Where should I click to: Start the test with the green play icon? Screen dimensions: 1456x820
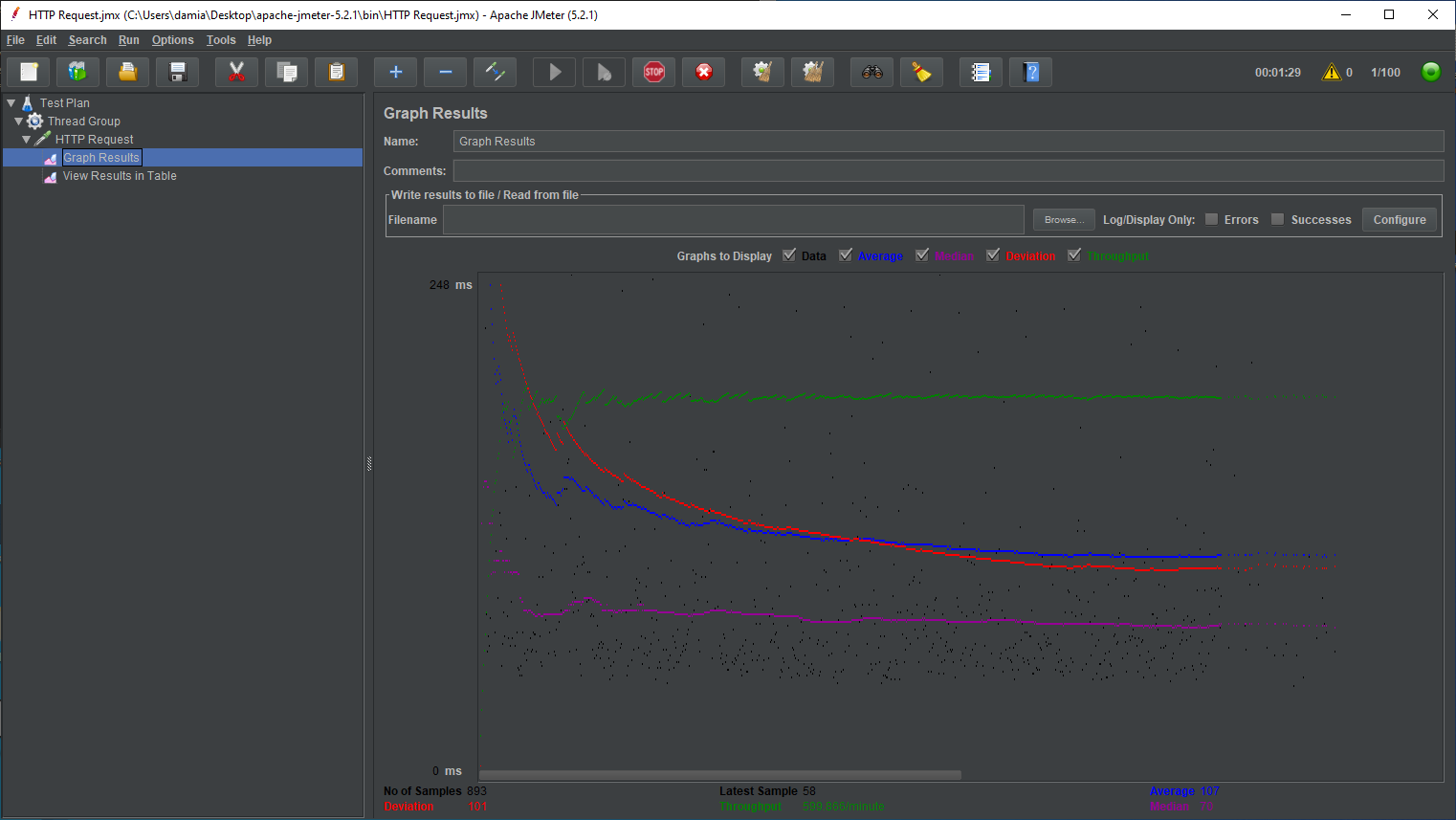(x=554, y=71)
